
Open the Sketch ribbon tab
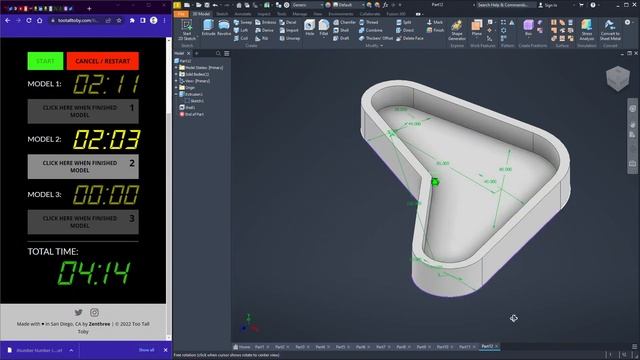click(222, 14)
